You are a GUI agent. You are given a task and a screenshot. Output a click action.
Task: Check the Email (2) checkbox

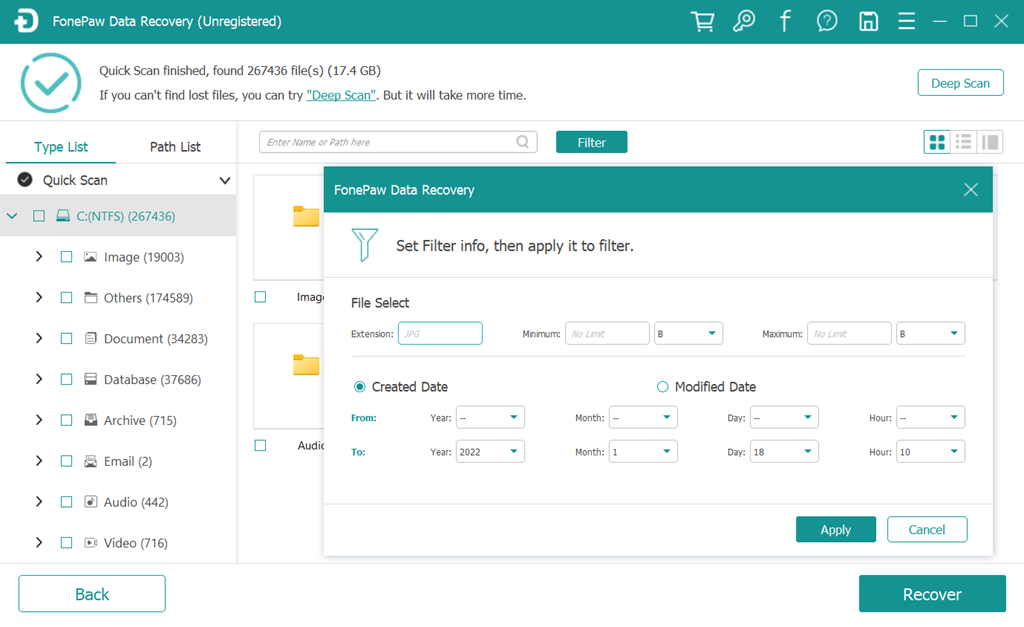(66, 461)
